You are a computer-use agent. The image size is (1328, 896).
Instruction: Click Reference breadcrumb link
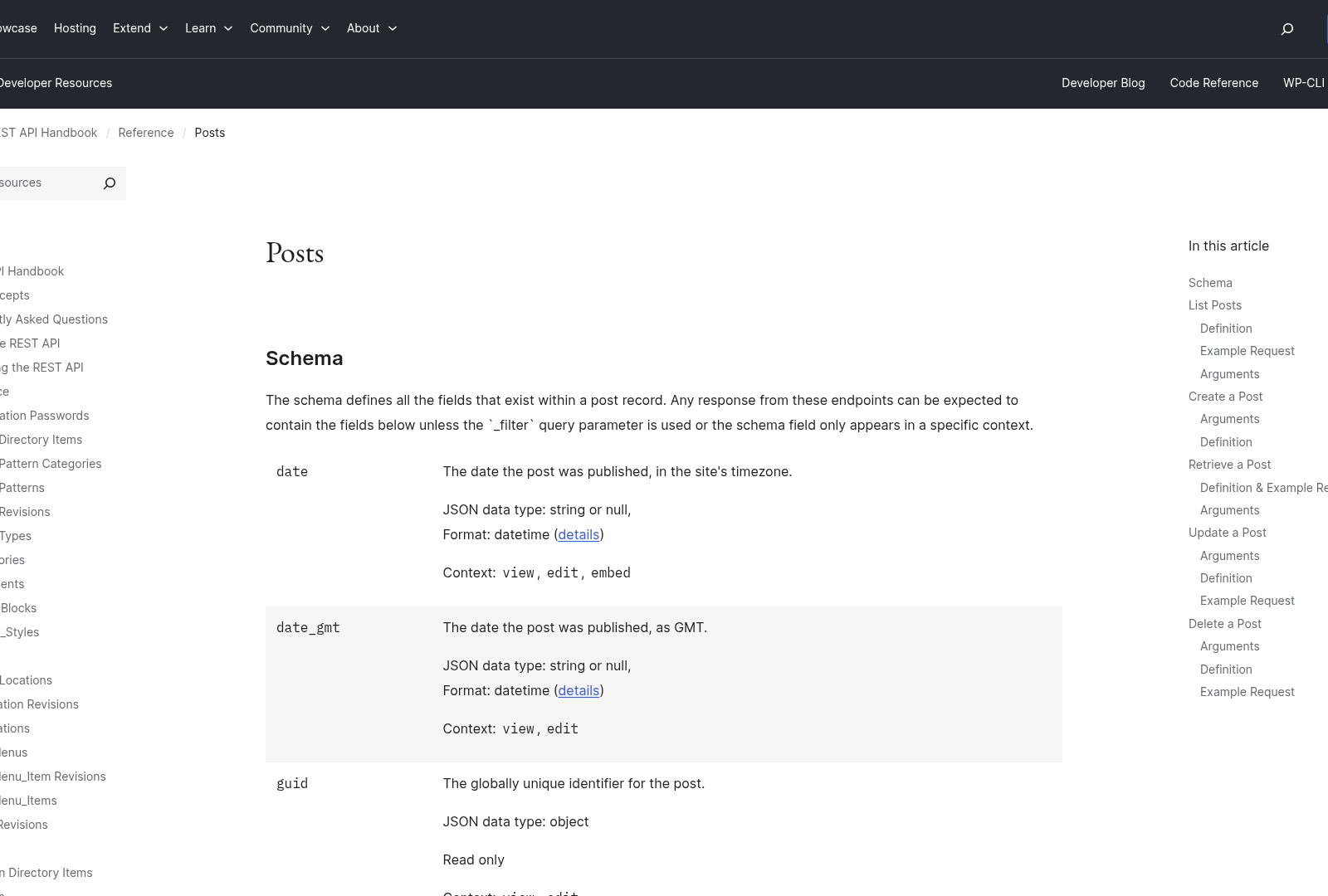coord(146,133)
